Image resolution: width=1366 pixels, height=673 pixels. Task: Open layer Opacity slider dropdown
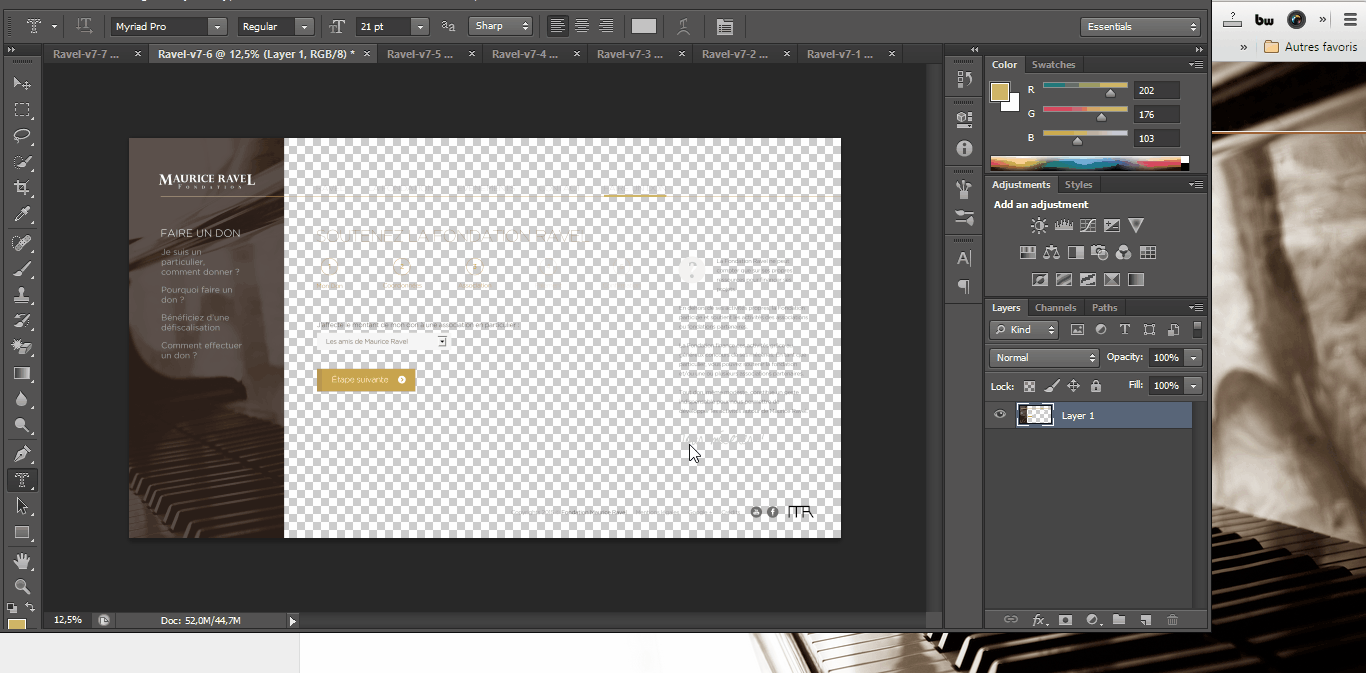coord(1193,357)
